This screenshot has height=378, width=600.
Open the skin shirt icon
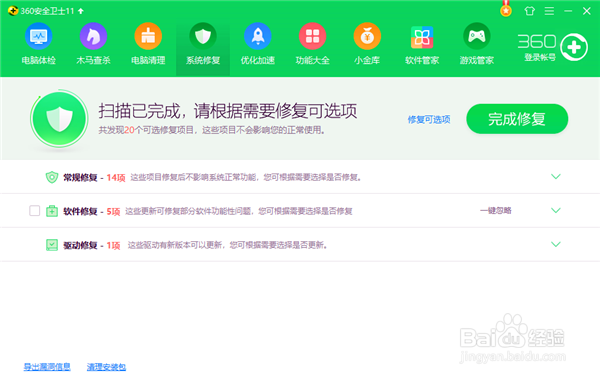coord(530,11)
